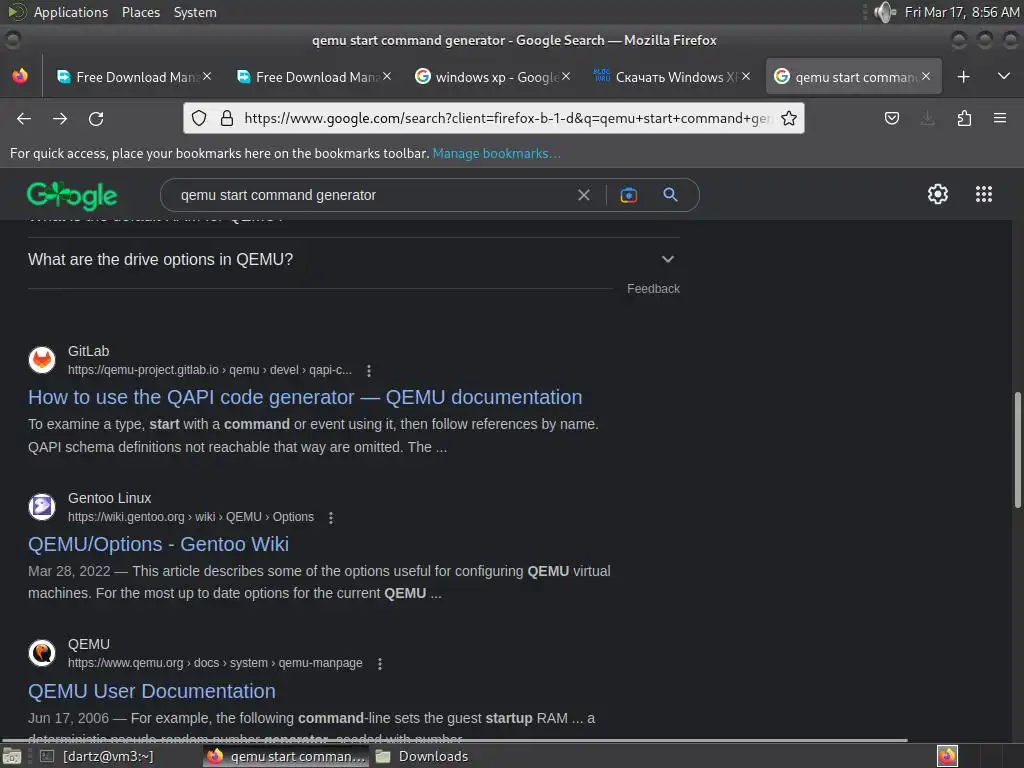Close the Скачать Windows tab
1024x768 pixels.
click(746, 76)
